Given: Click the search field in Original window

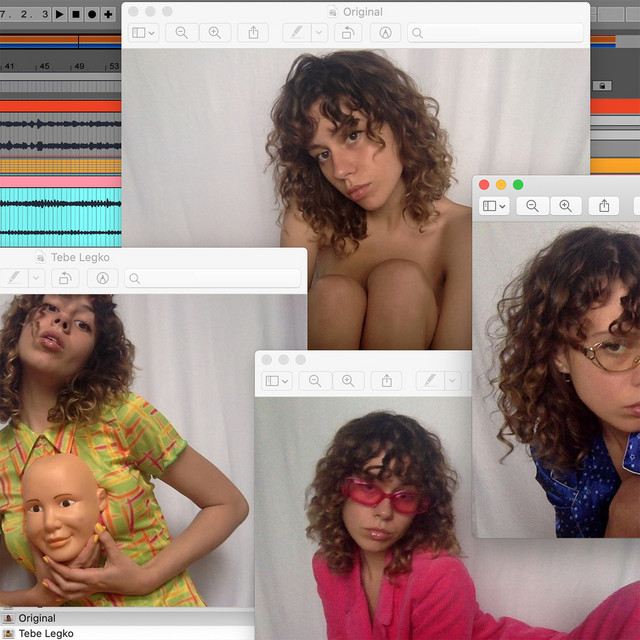Looking at the screenshot, I should pos(495,33).
